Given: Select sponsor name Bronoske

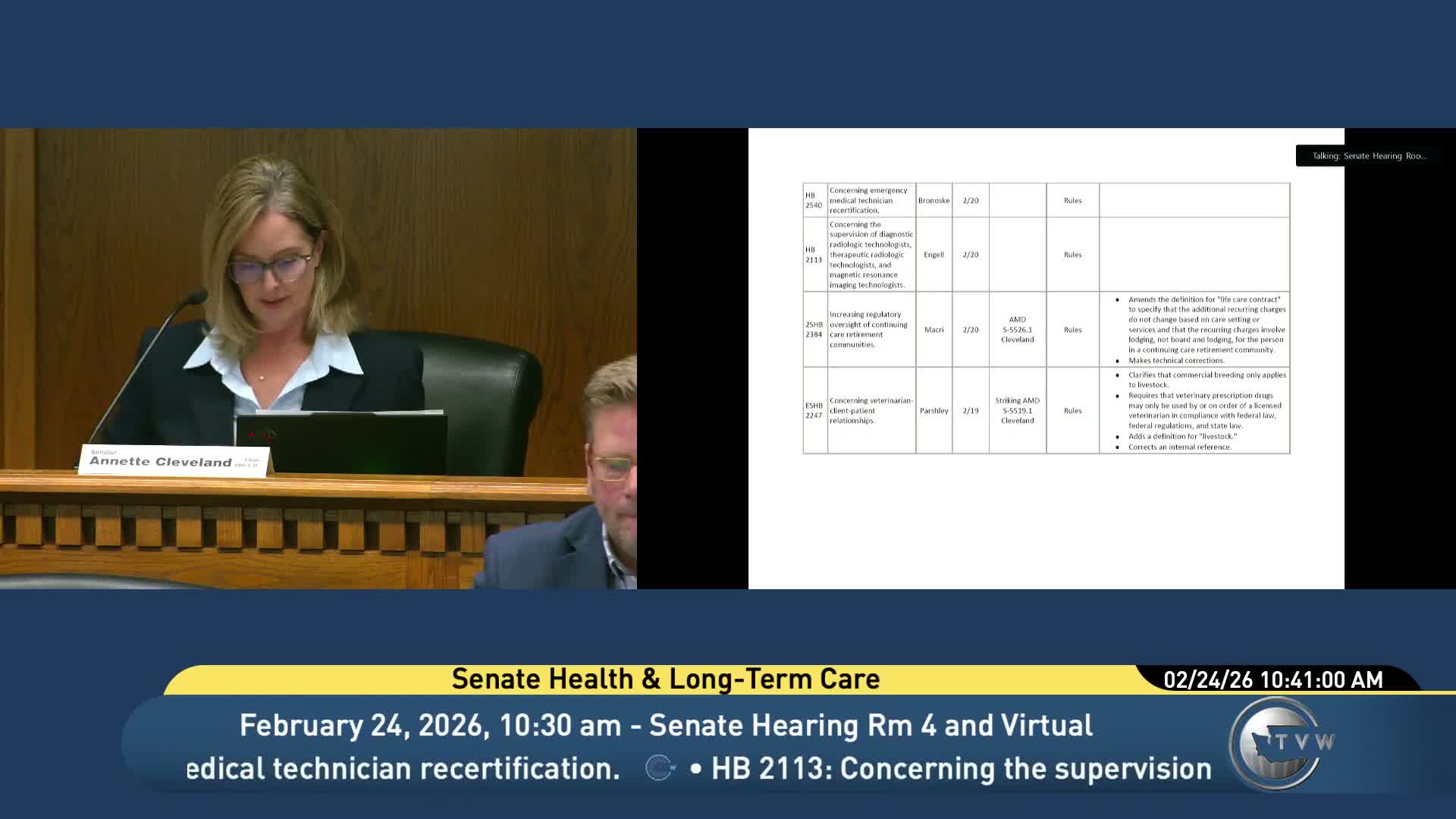Looking at the screenshot, I should click(x=934, y=199).
